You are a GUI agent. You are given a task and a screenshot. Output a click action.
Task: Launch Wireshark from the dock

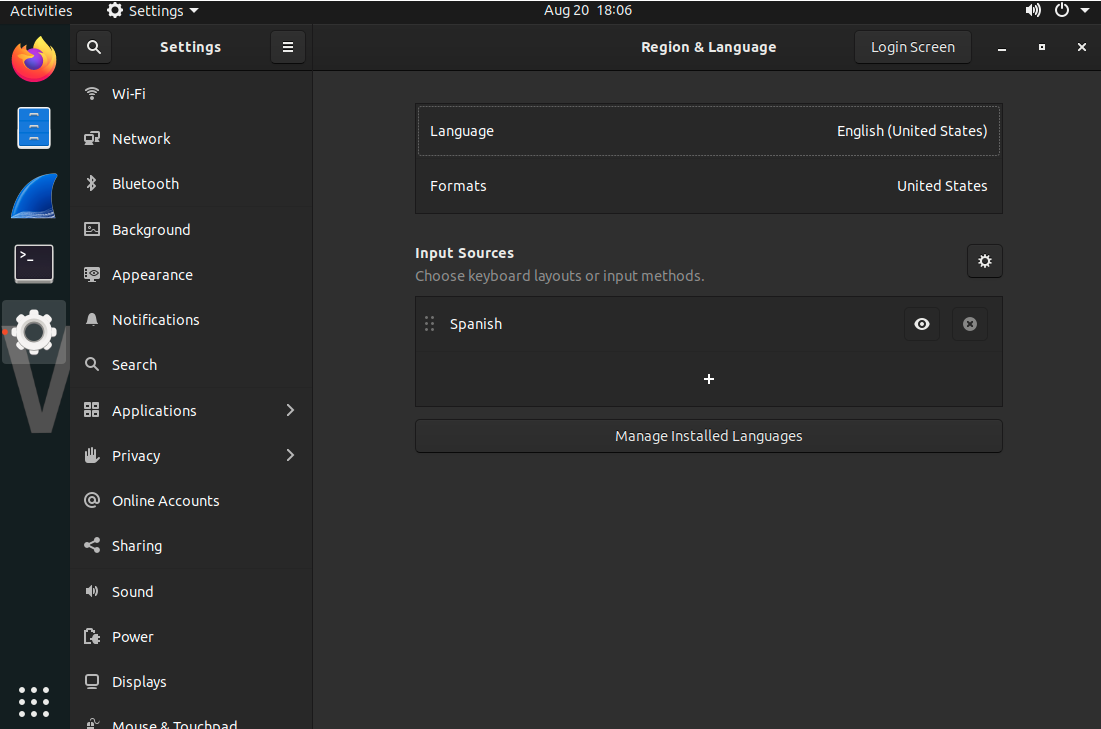34,196
